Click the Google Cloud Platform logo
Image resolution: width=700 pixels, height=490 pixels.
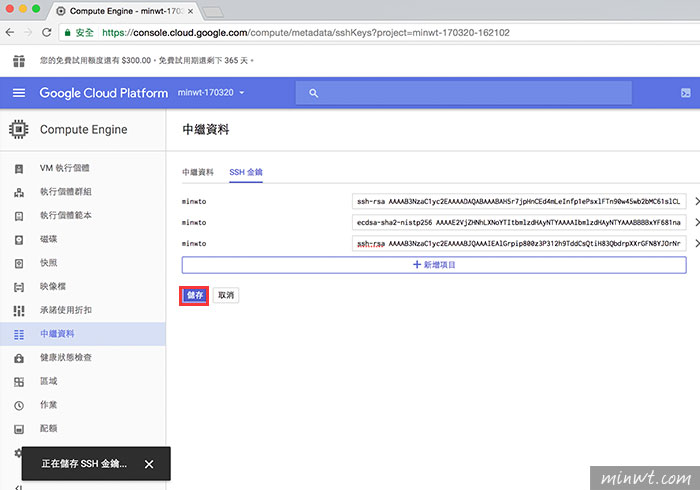[x=104, y=93]
